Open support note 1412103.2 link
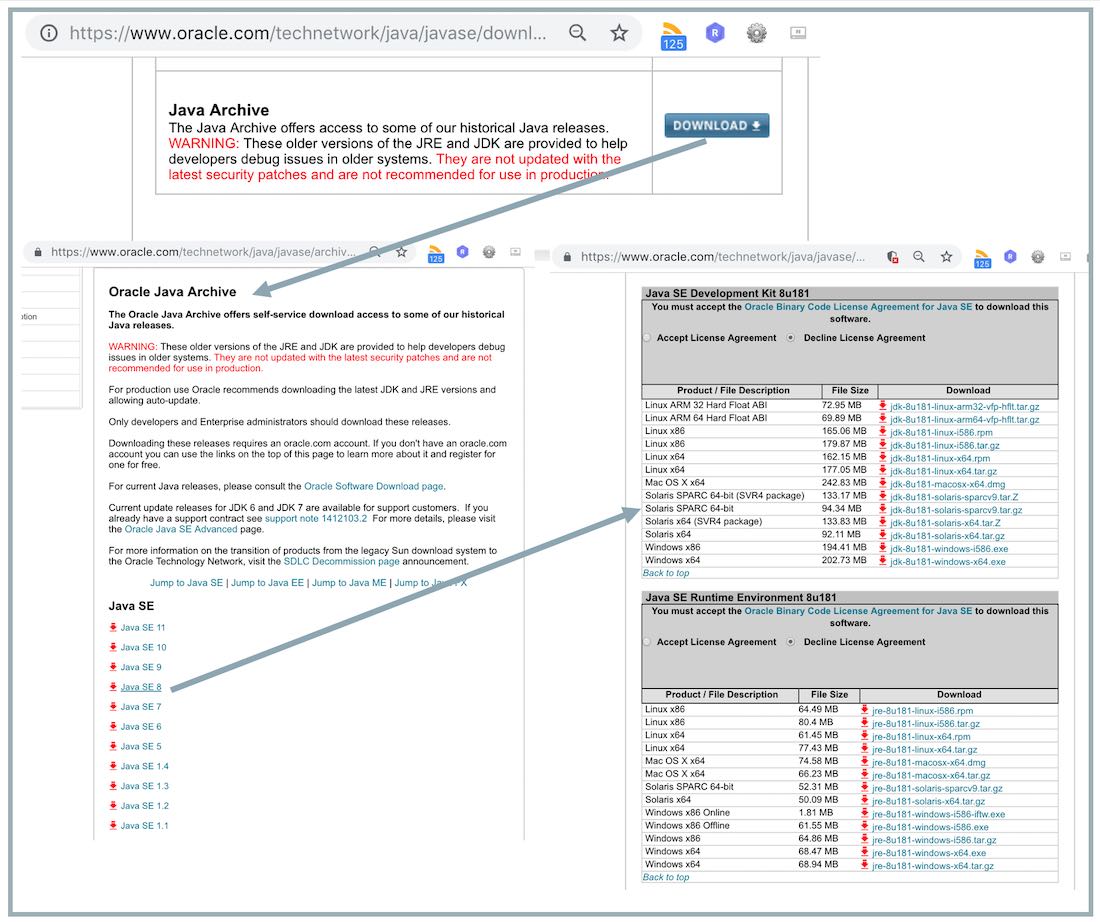The height and width of the screenshot is (922, 1100). click(x=316, y=519)
